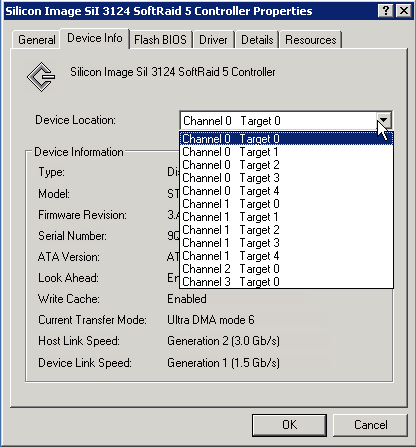
Task: Click the 'Type:' label
Action: tap(51, 172)
